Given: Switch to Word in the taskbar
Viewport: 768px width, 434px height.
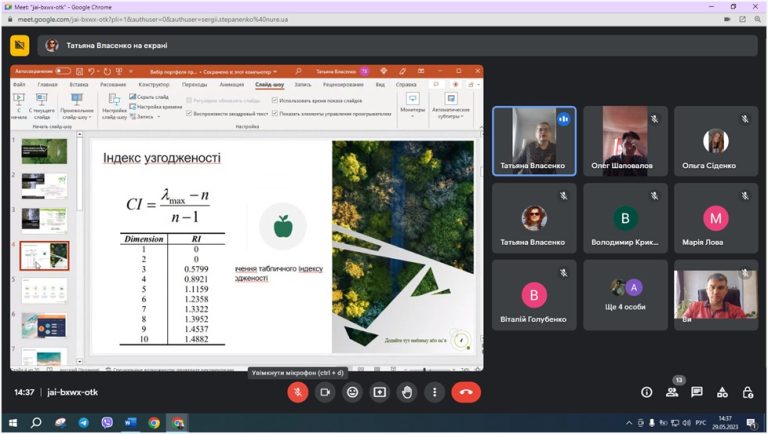Looking at the screenshot, I should 130,423.
